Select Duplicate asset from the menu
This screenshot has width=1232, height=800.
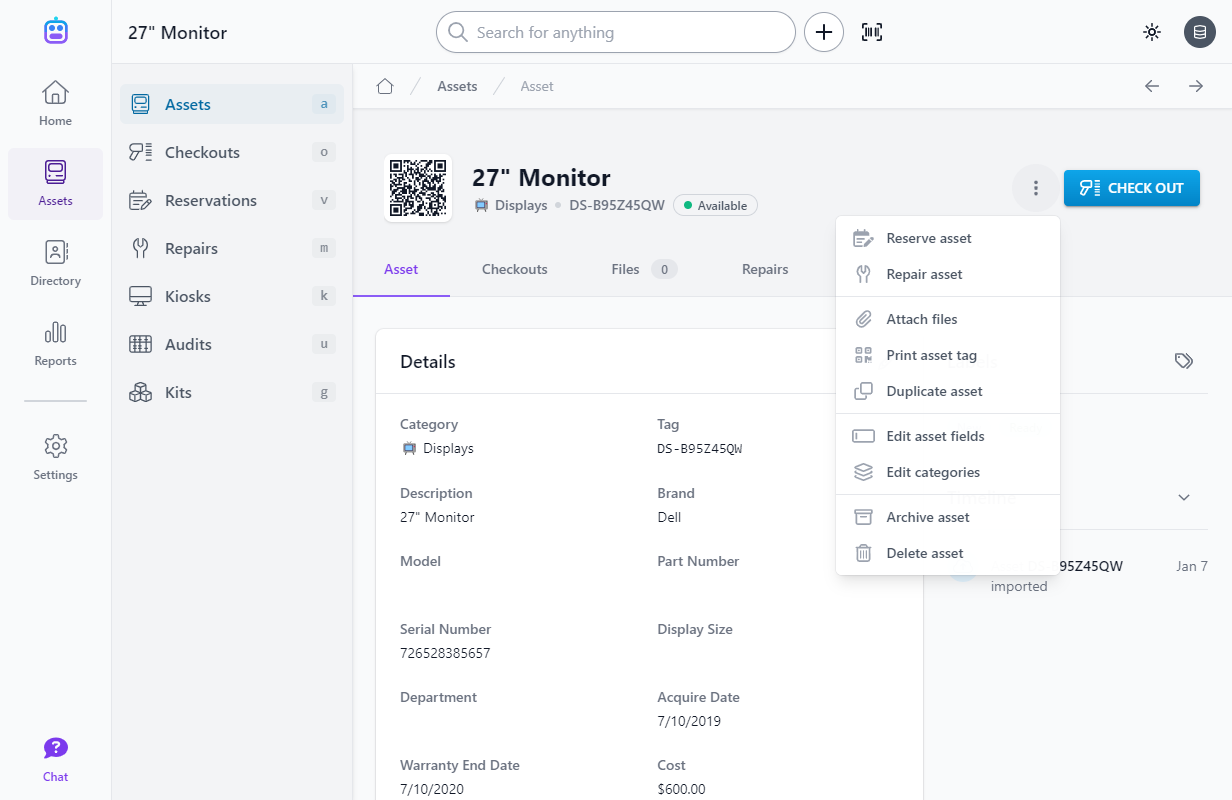click(936, 390)
